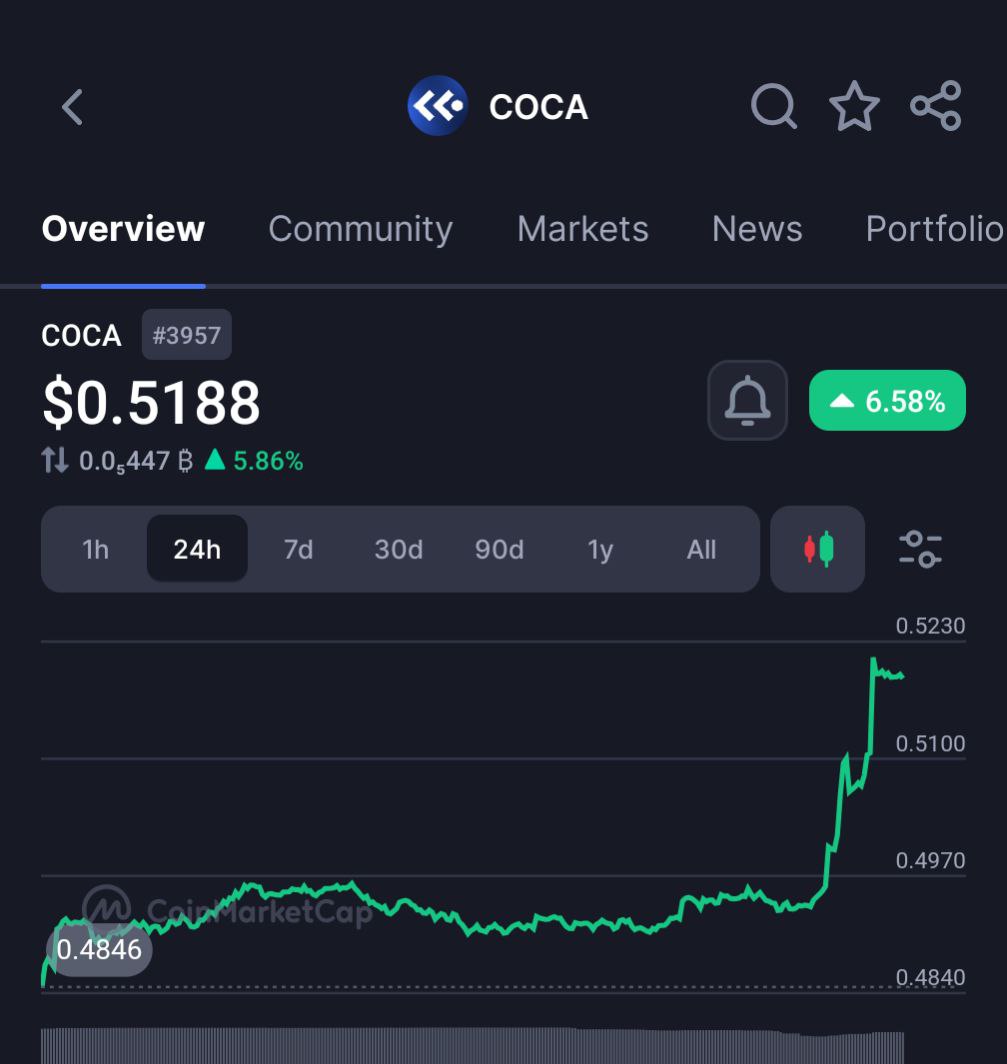The height and width of the screenshot is (1064, 1007).
Task: Tap the #3957 rank badge
Action: pyautogui.click(x=187, y=335)
